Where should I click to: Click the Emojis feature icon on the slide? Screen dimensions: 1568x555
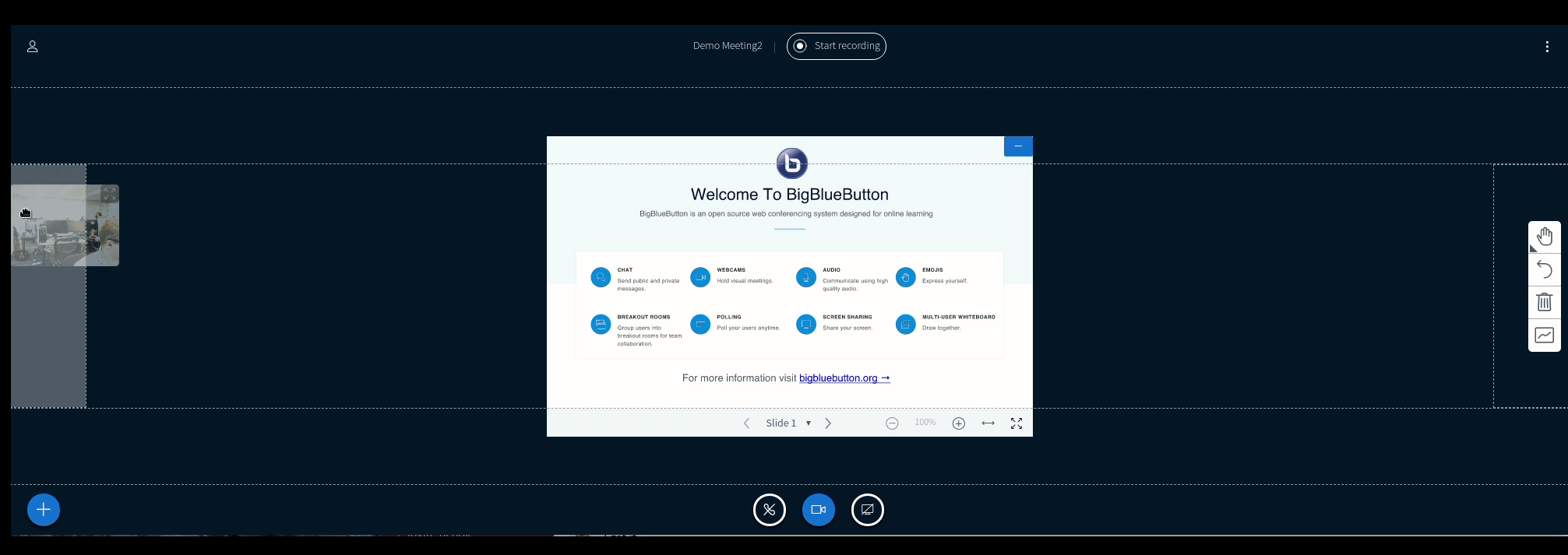906,278
